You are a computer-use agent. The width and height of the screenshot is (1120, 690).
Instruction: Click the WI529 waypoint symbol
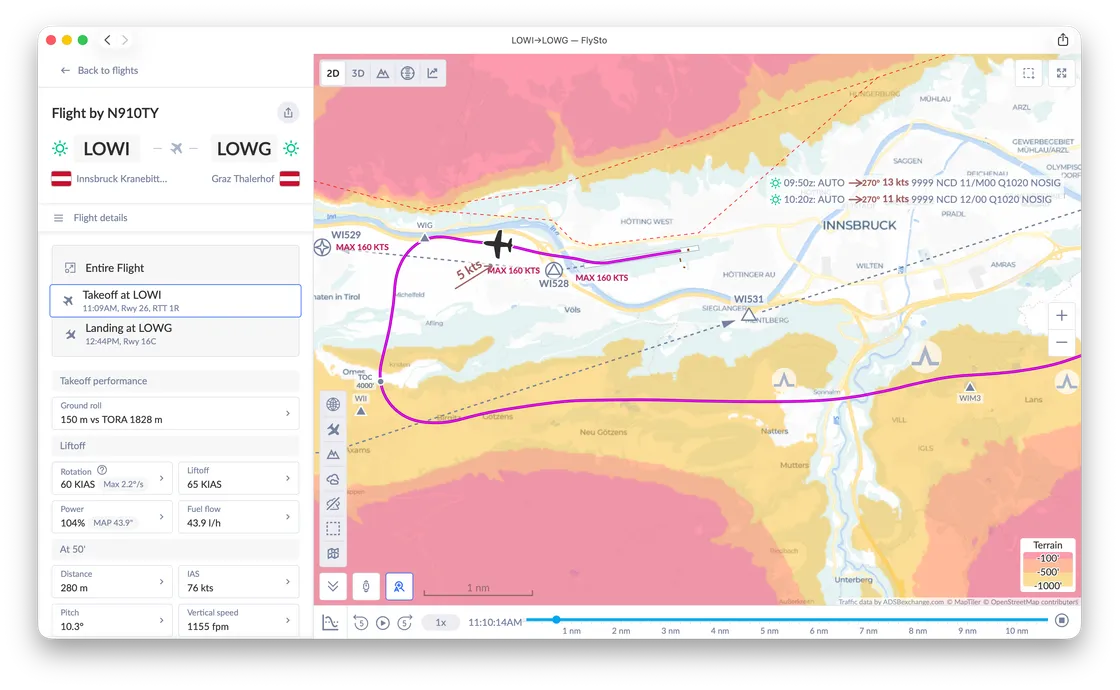click(322, 247)
